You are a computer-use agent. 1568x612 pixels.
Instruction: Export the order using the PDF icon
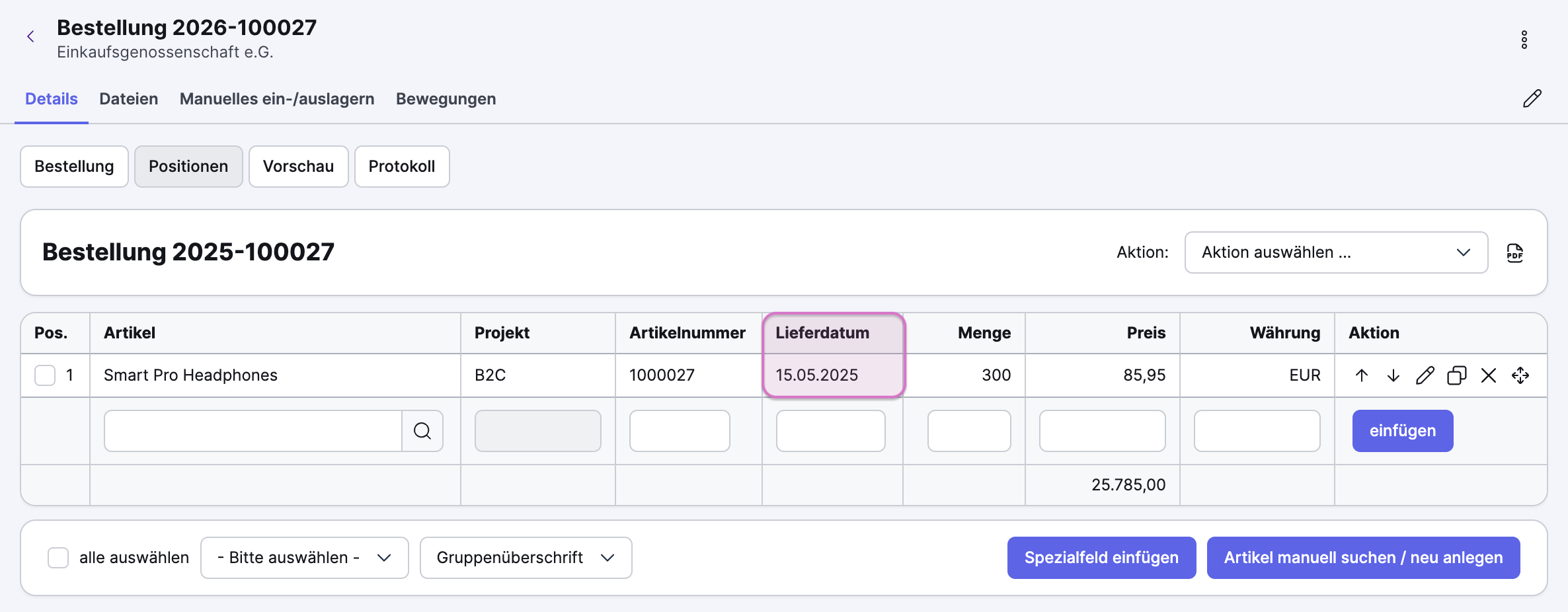point(1514,253)
